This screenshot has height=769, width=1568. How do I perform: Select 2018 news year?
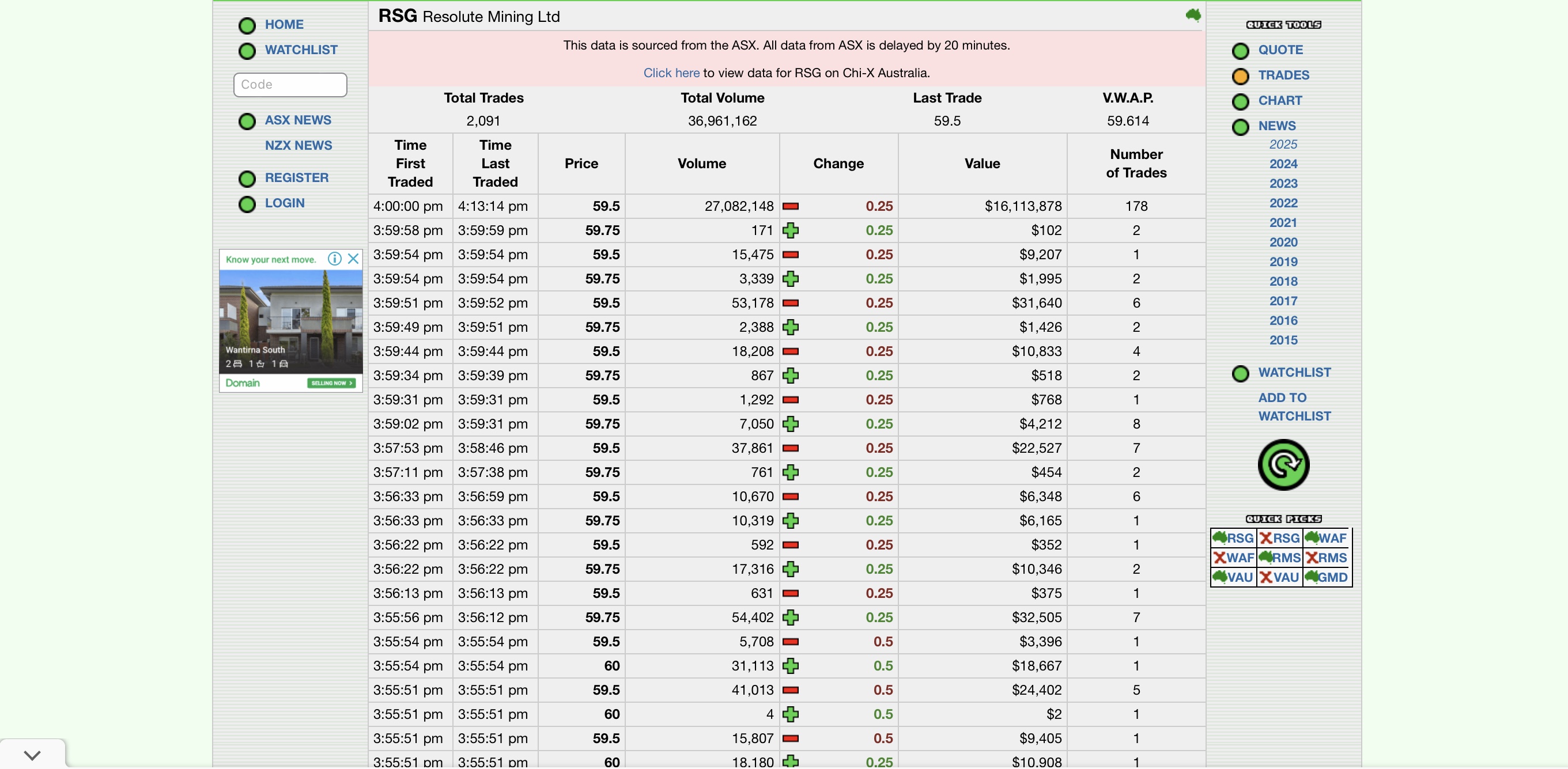click(1283, 281)
